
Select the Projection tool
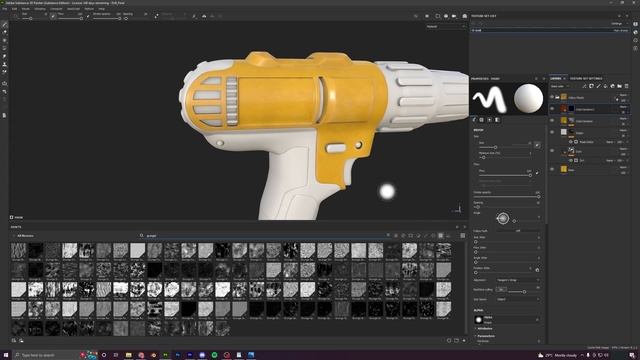tap(4, 40)
